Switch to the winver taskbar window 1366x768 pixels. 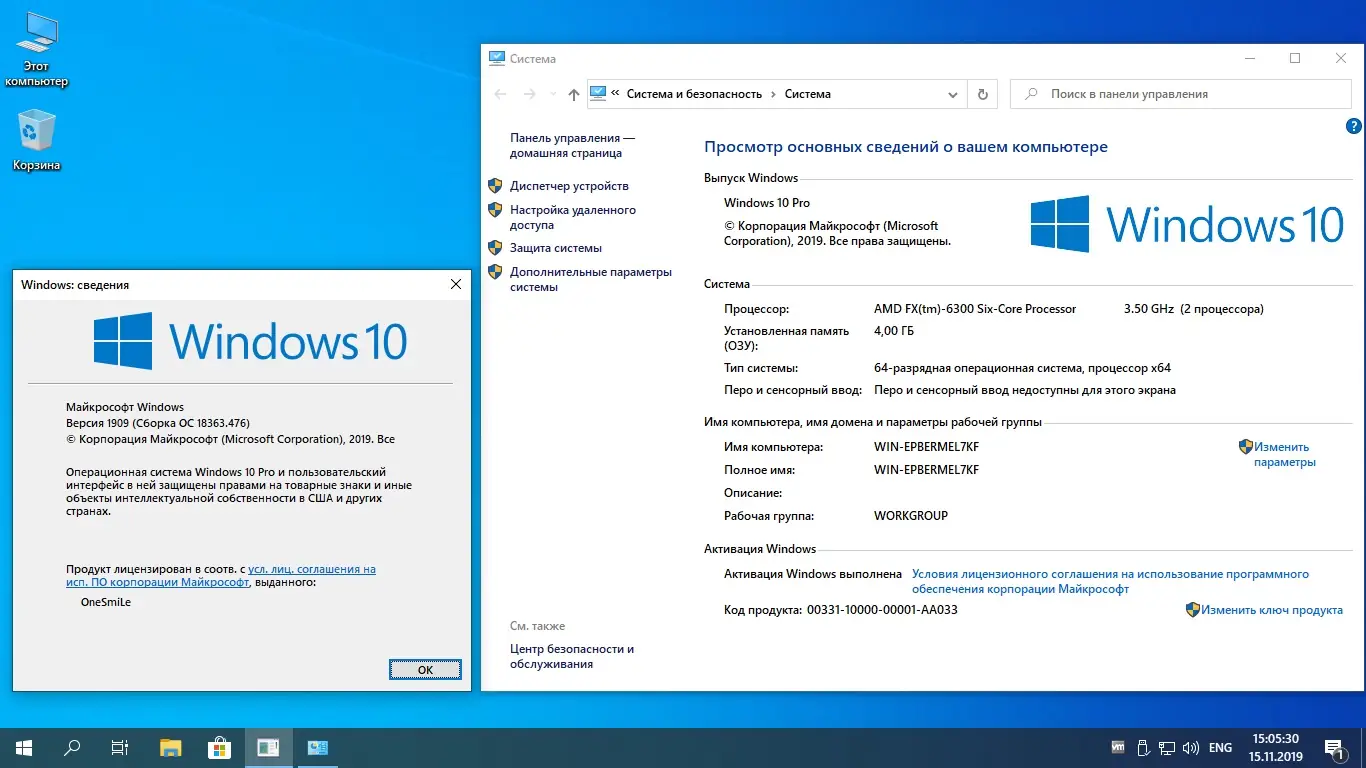click(268, 747)
